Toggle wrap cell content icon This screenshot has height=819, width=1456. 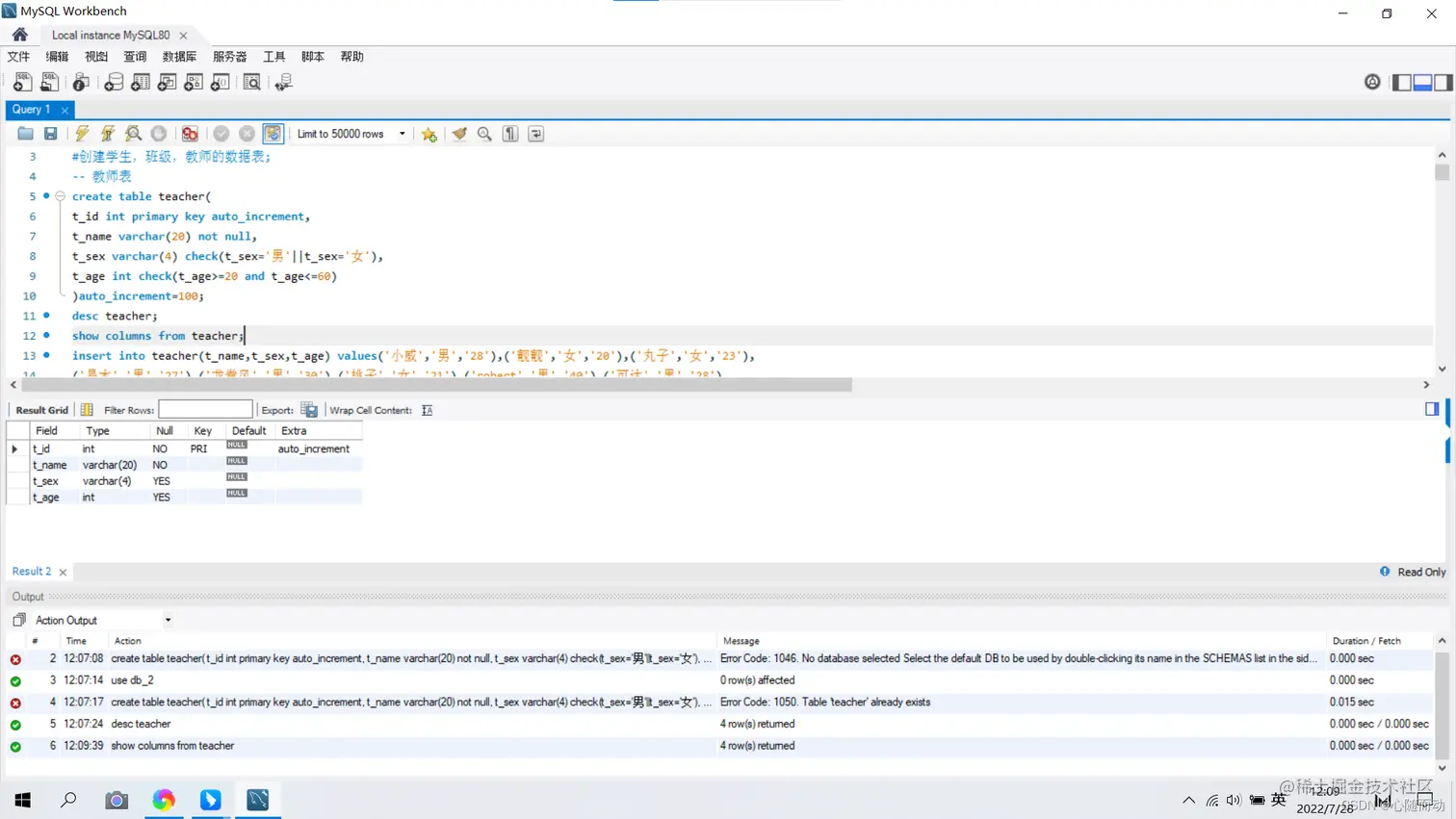pyautogui.click(x=427, y=410)
